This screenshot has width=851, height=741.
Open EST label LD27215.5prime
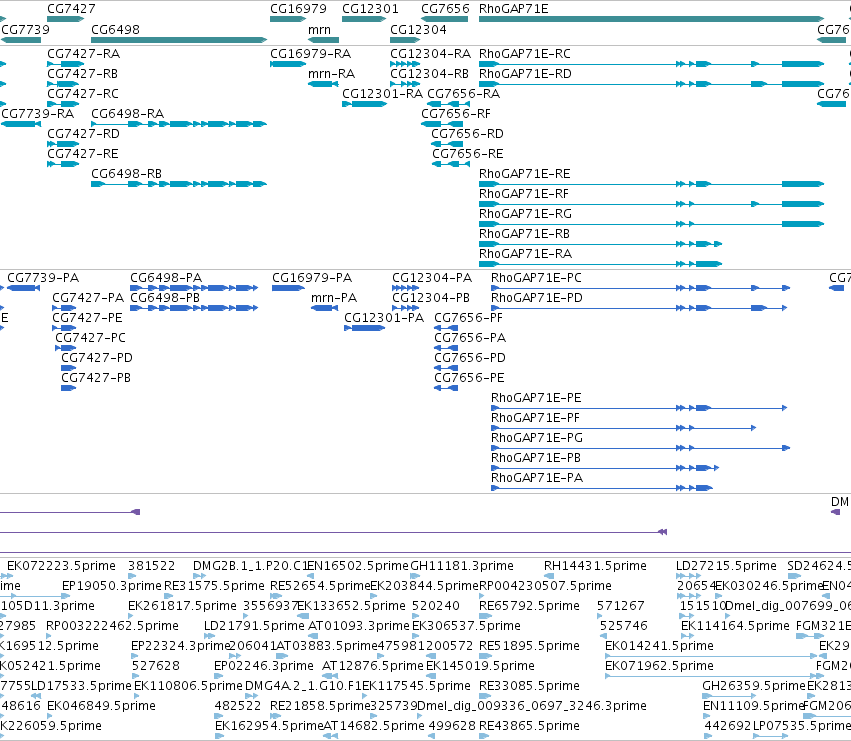726,566
